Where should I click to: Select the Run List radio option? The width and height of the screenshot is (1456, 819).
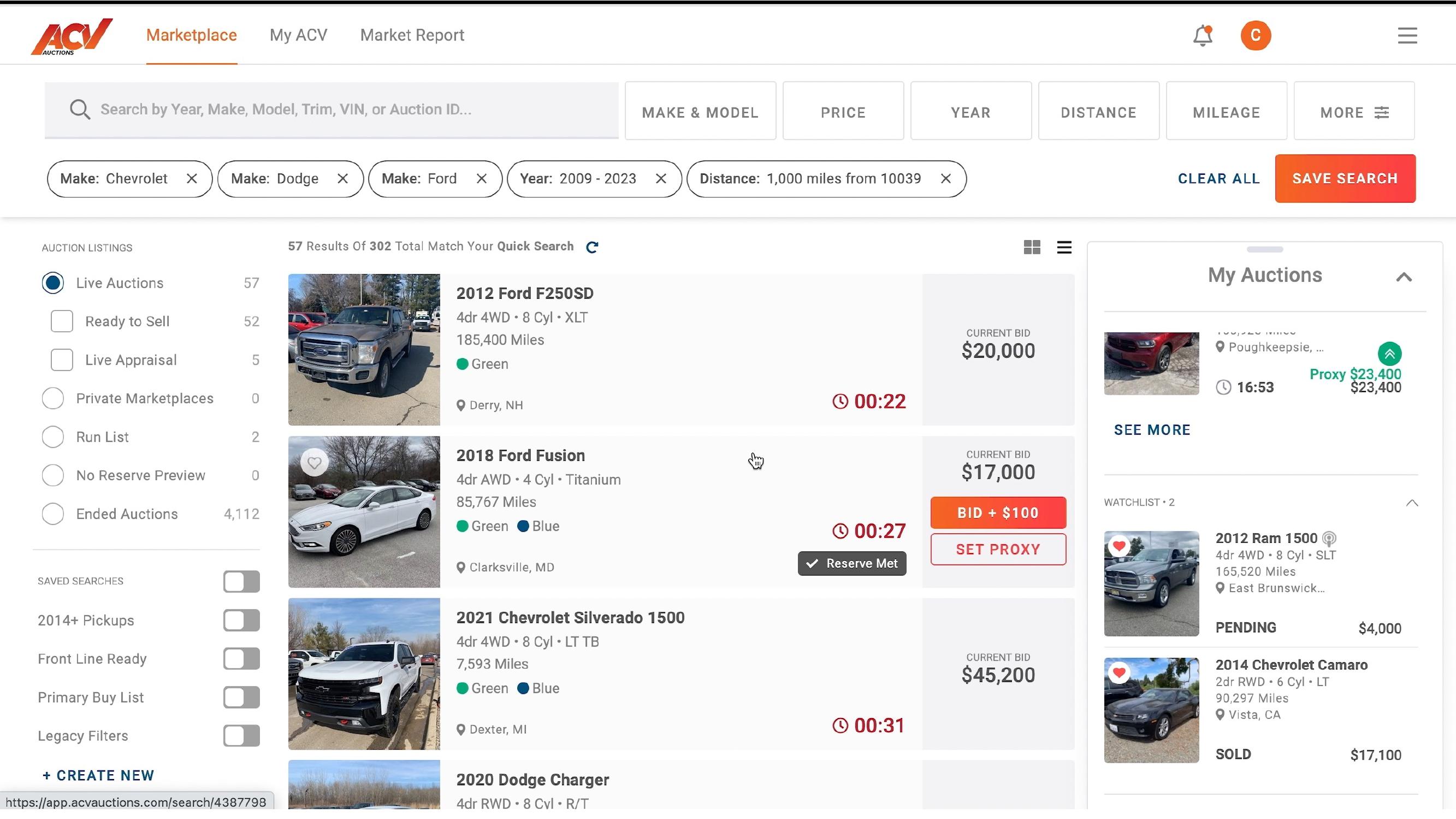[x=52, y=437]
